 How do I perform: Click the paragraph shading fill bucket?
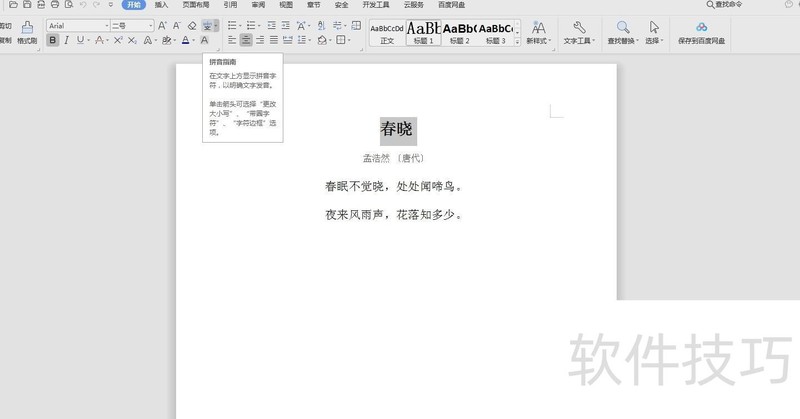click(x=322, y=40)
